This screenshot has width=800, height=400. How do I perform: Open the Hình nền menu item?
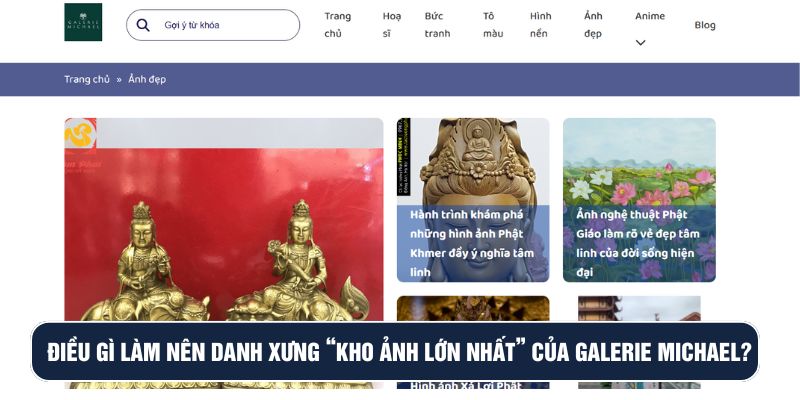[540, 25]
